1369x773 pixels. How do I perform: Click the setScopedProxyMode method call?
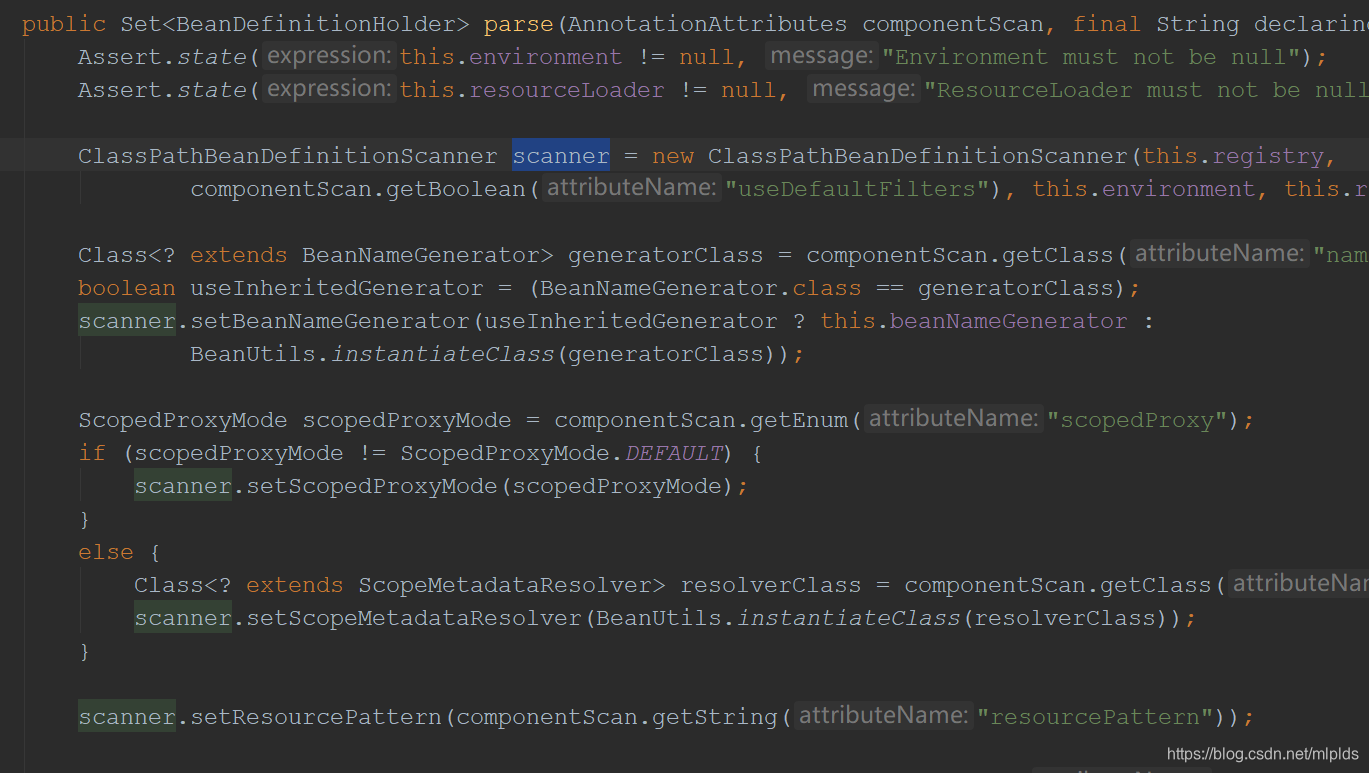pos(372,486)
